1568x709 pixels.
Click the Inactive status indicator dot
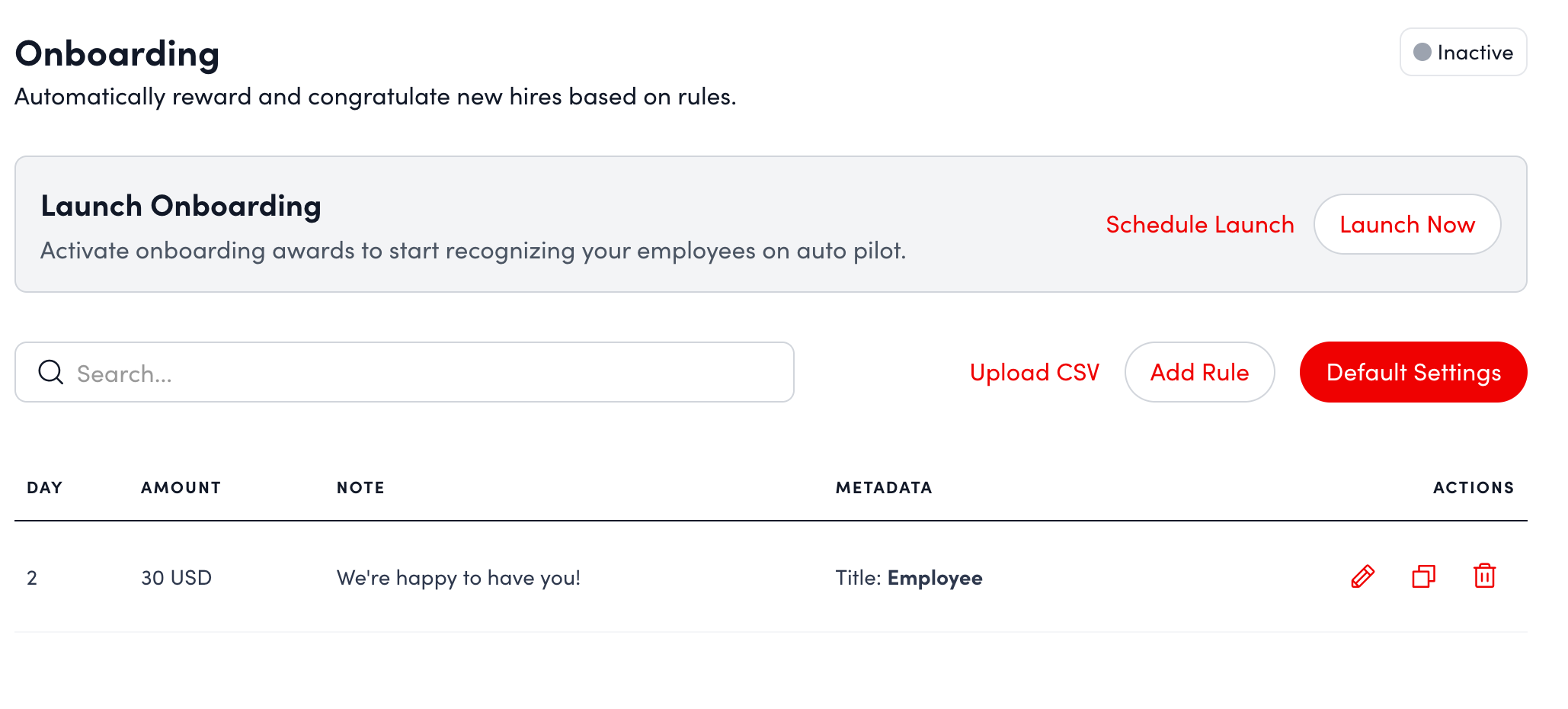(x=1423, y=52)
